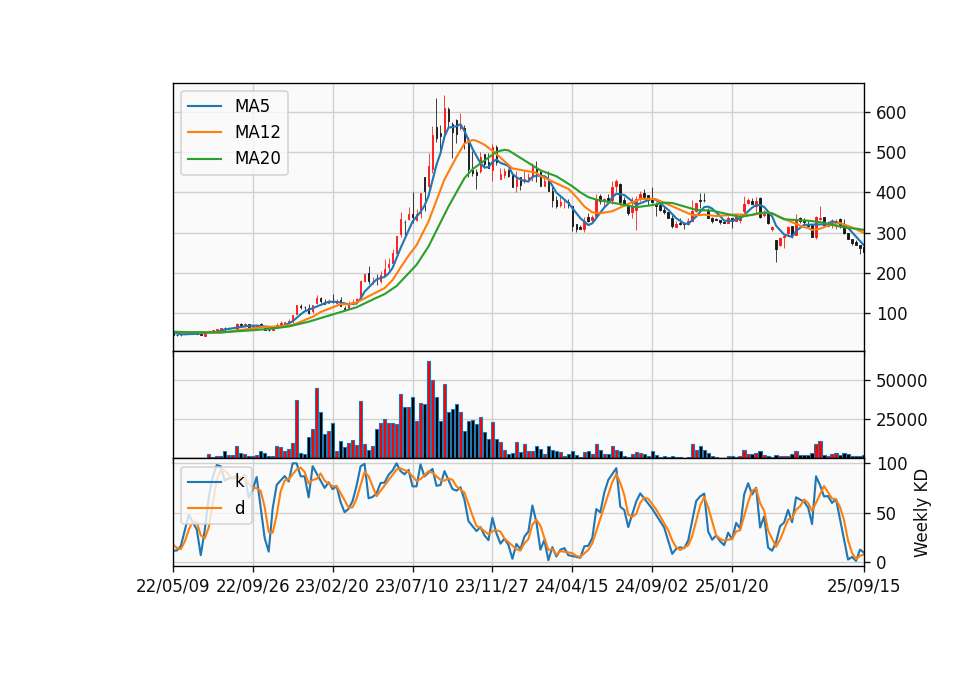The image size is (960, 690).
Task: Click the 23/02/20 date tick label
Action: [x=332, y=587]
